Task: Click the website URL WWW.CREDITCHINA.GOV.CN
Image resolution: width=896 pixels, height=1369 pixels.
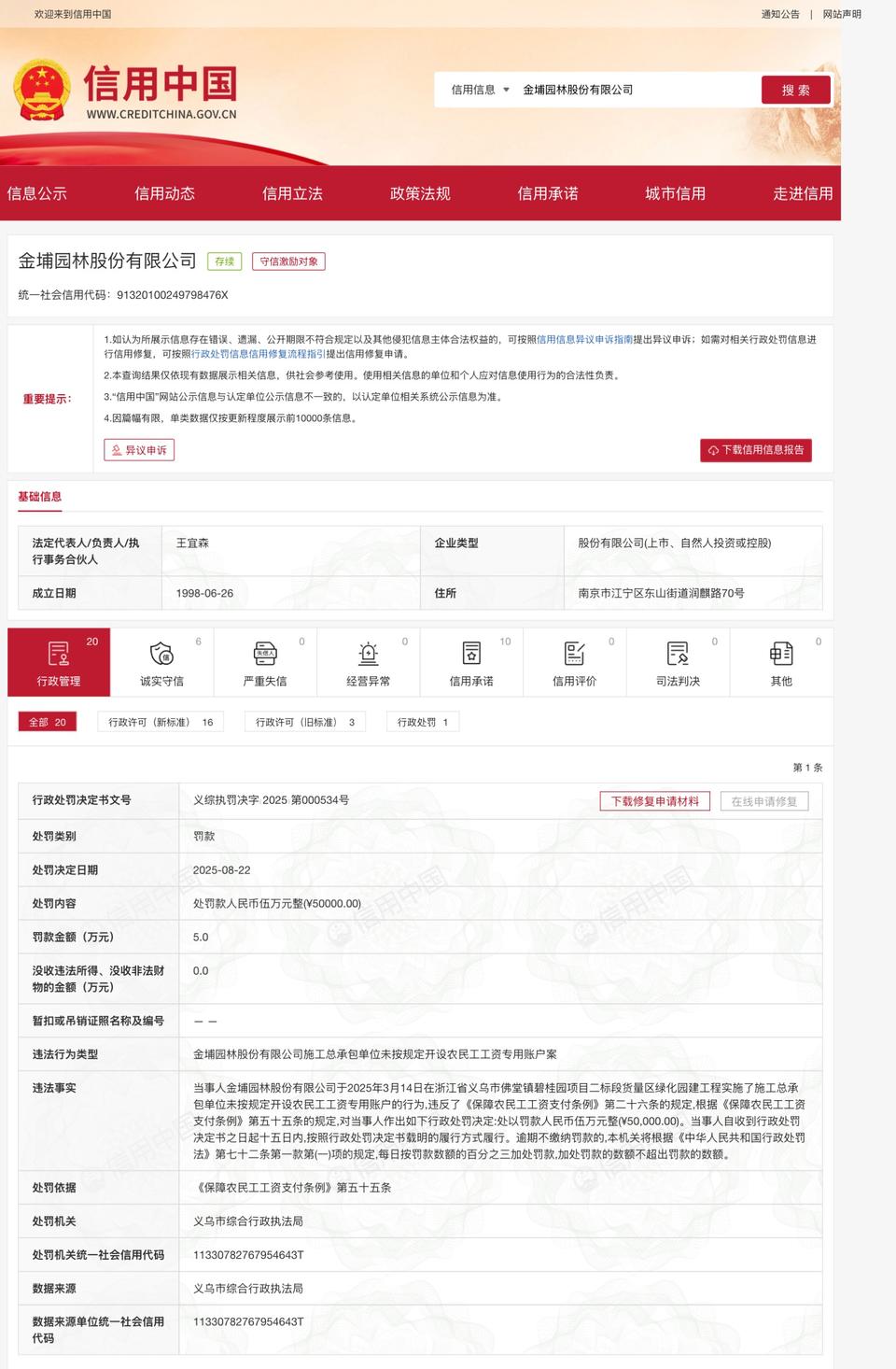Action: coord(161,115)
